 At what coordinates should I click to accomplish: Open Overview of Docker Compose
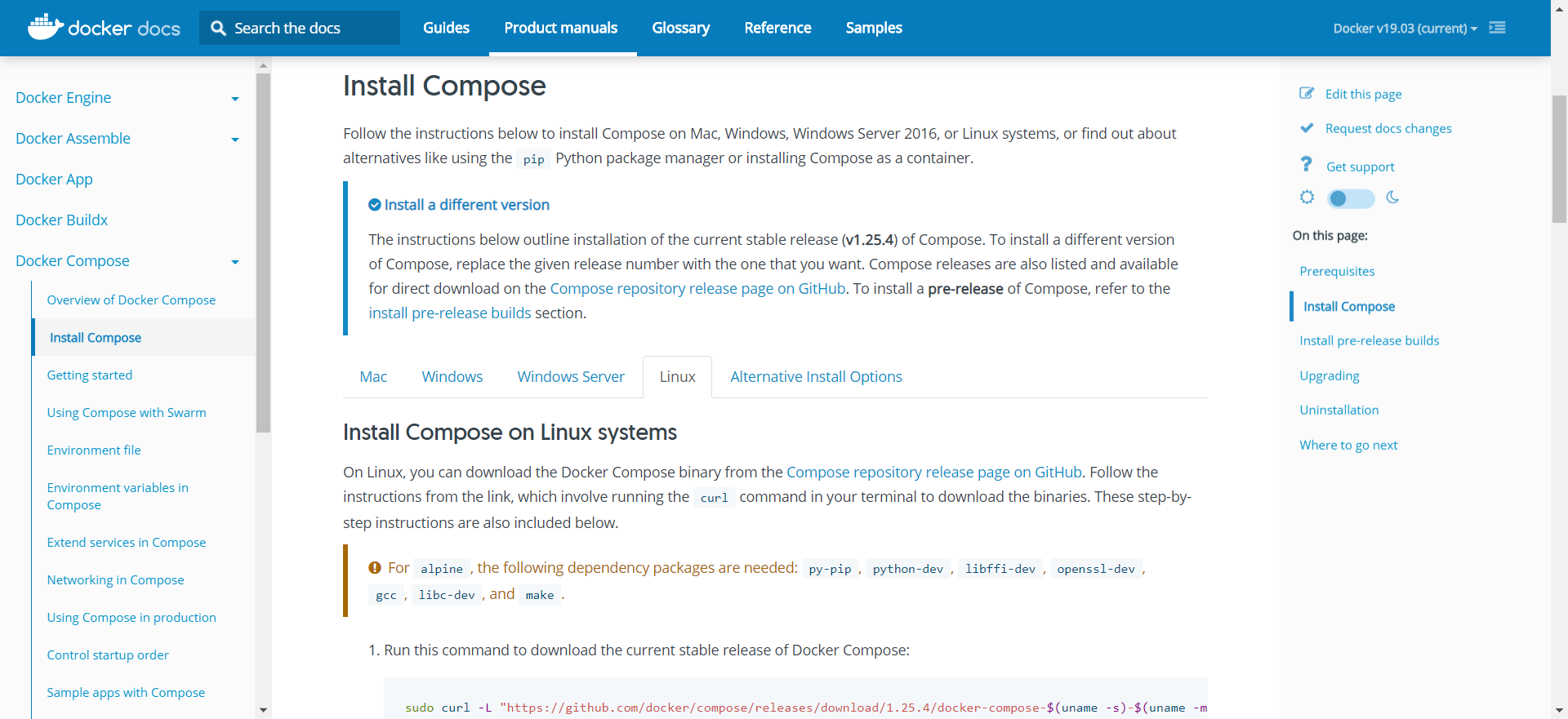click(131, 300)
